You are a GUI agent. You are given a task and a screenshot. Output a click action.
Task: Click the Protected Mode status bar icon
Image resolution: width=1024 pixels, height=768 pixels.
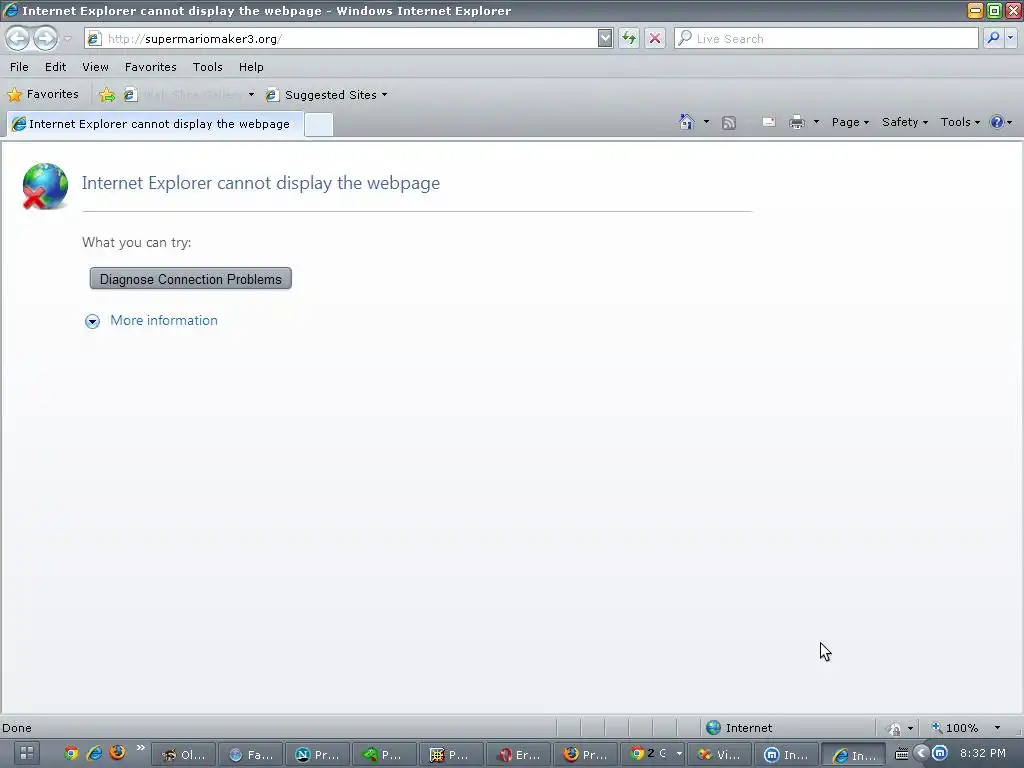pos(894,728)
